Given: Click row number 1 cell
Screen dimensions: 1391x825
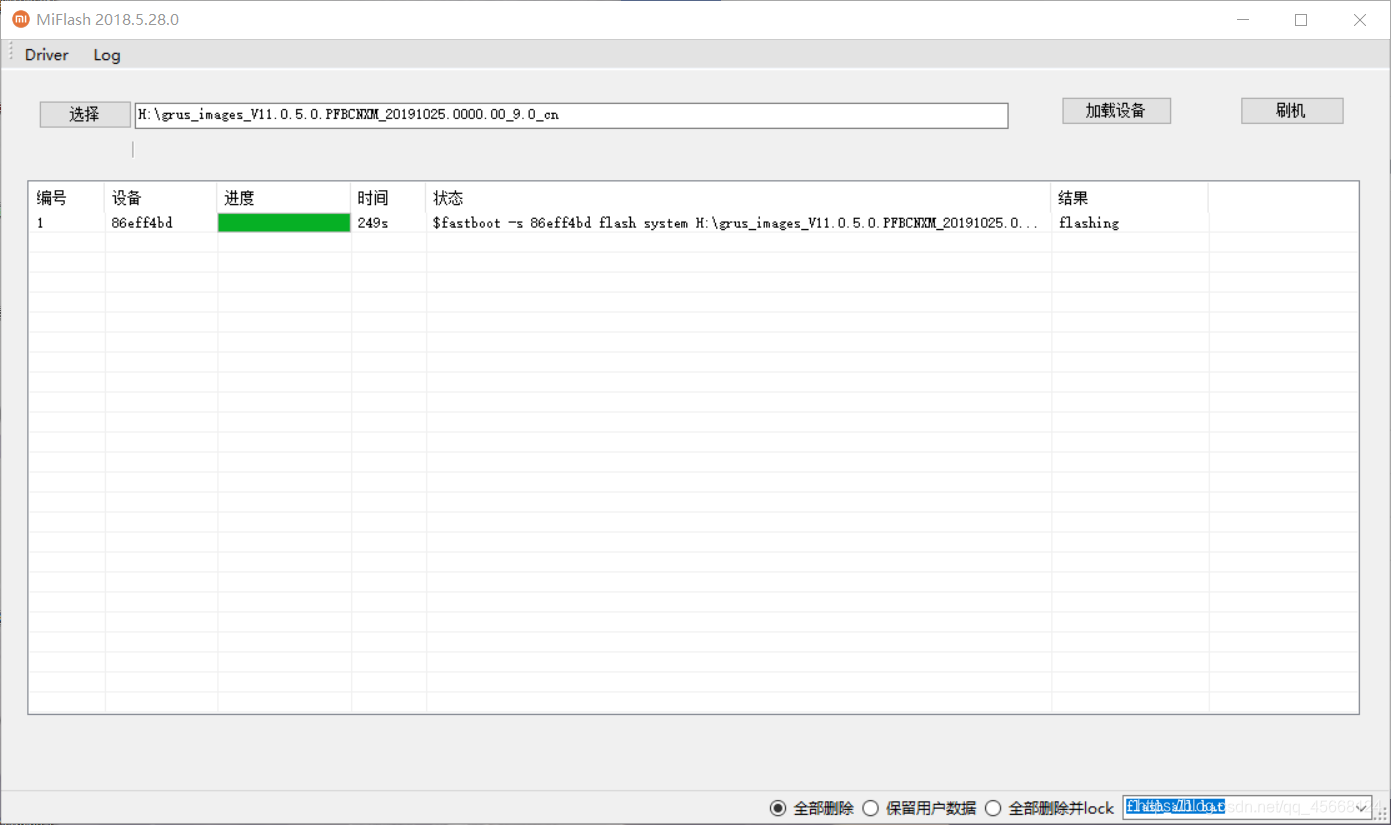Looking at the screenshot, I should [x=41, y=223].
